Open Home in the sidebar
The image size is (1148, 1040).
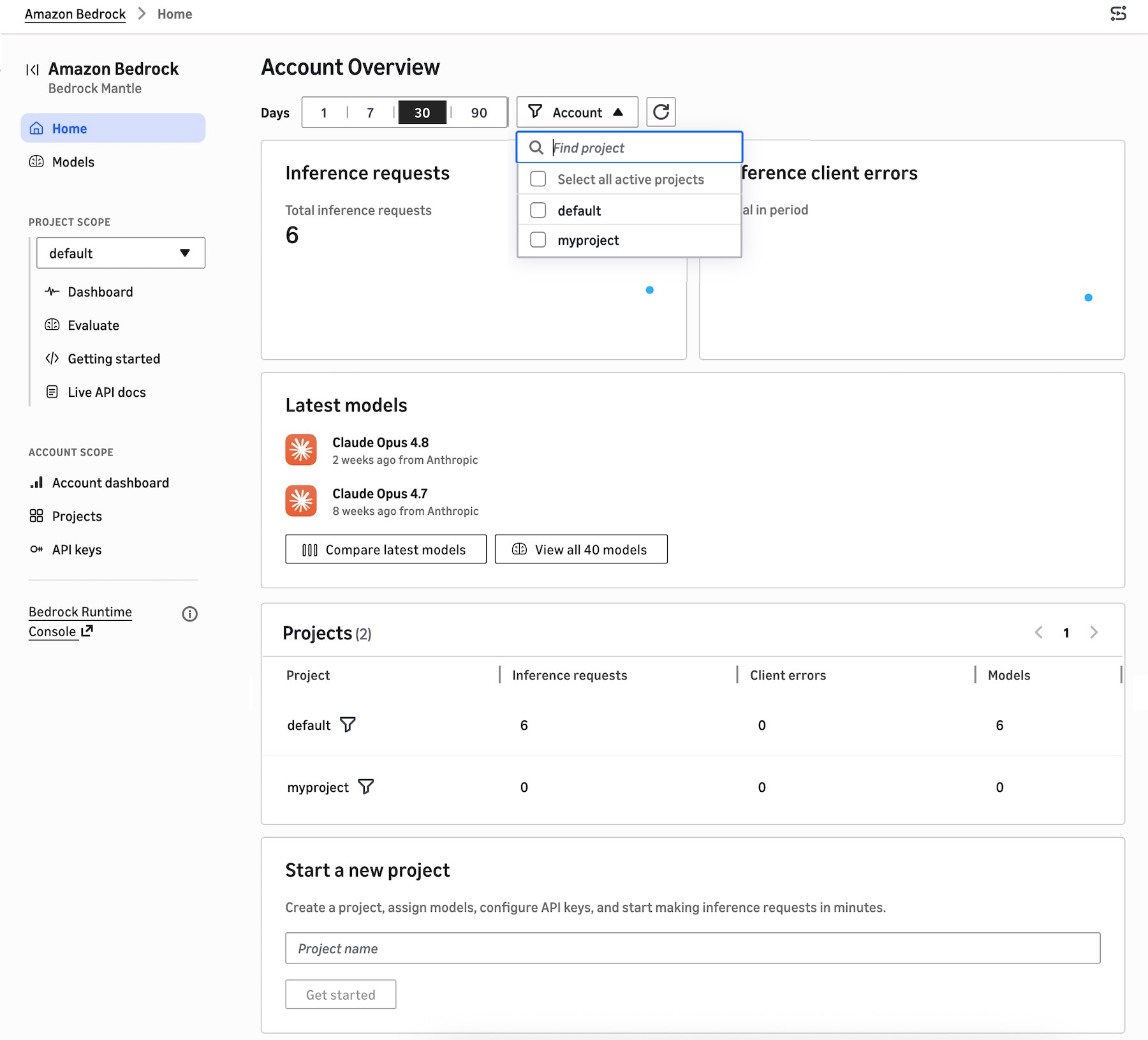coord(113,128)
